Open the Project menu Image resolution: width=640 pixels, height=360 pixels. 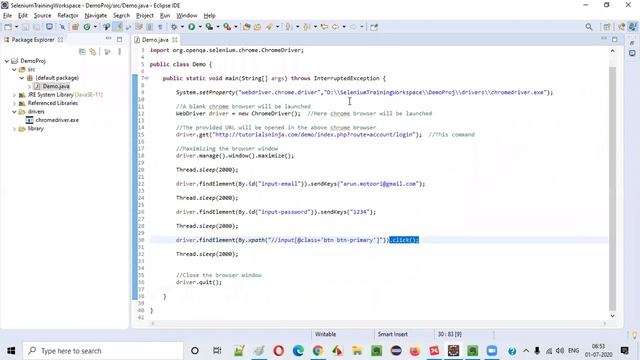[145, 16]
